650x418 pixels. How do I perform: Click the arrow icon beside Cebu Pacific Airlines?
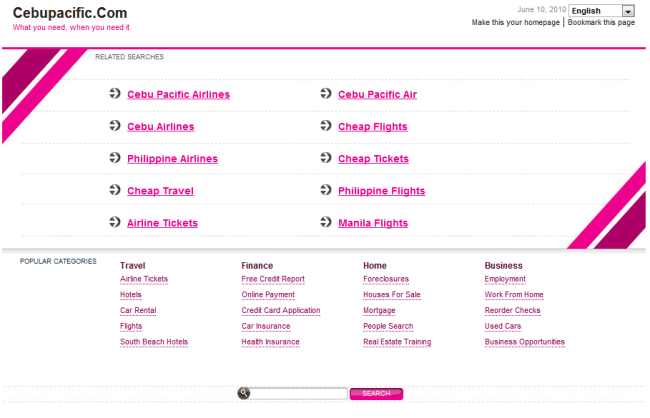(115, 93)
